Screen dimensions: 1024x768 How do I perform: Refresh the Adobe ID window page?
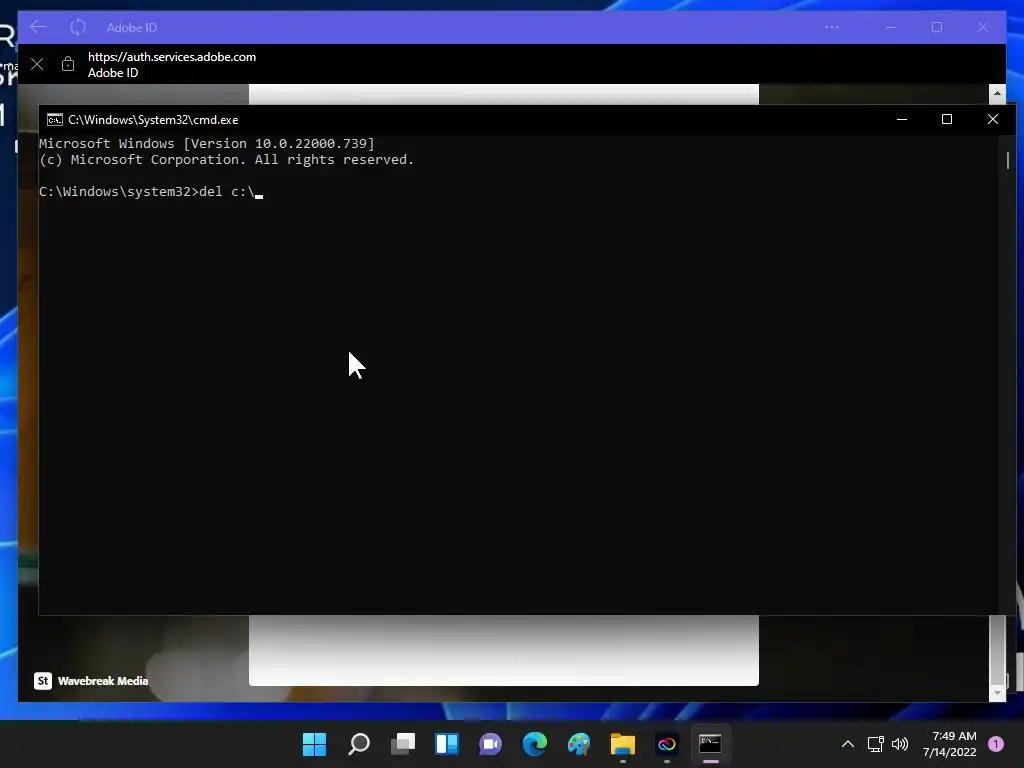pos(78,27)
